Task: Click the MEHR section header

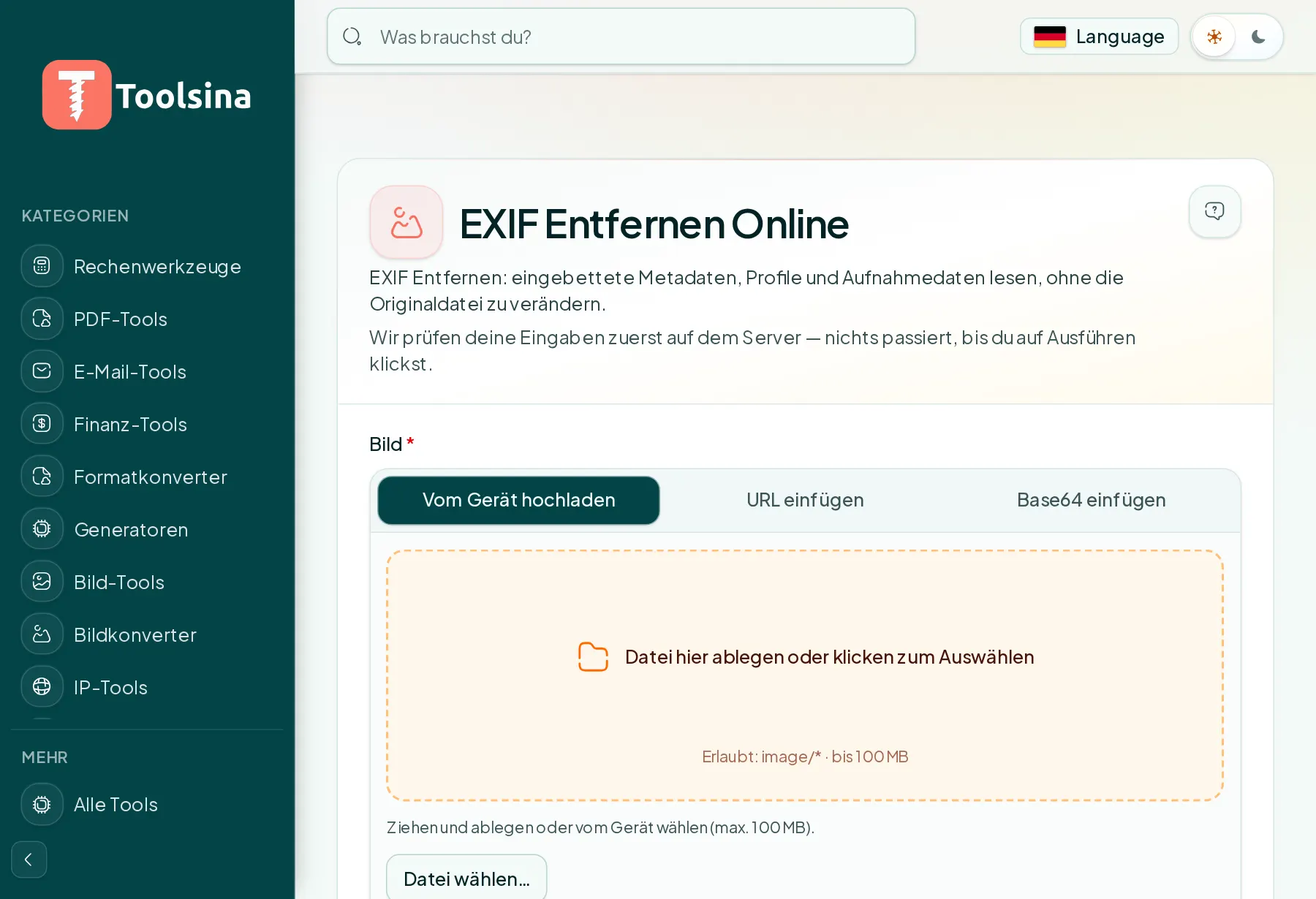Action: click(x=45, y=757)
